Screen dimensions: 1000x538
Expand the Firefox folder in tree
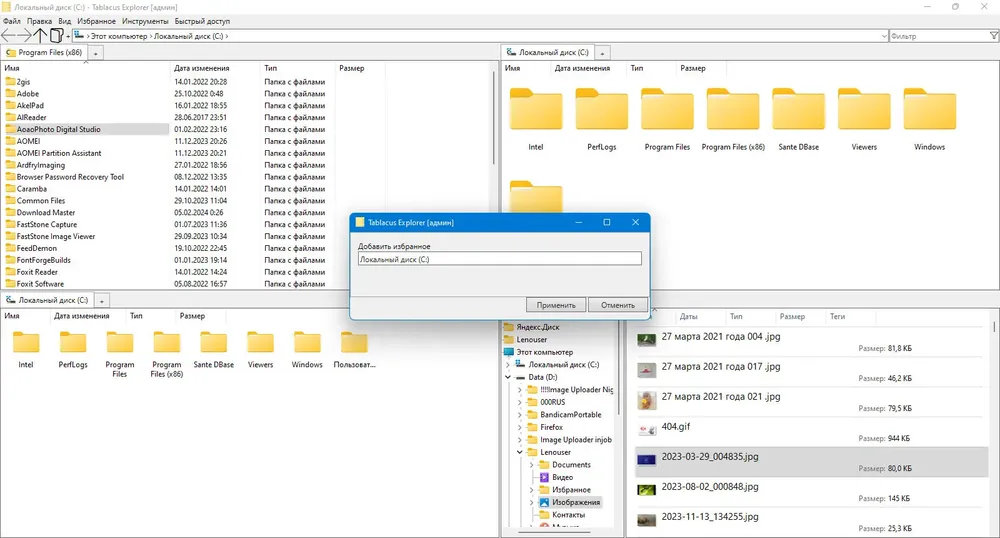pyautogui.click(x=520, y=427)
